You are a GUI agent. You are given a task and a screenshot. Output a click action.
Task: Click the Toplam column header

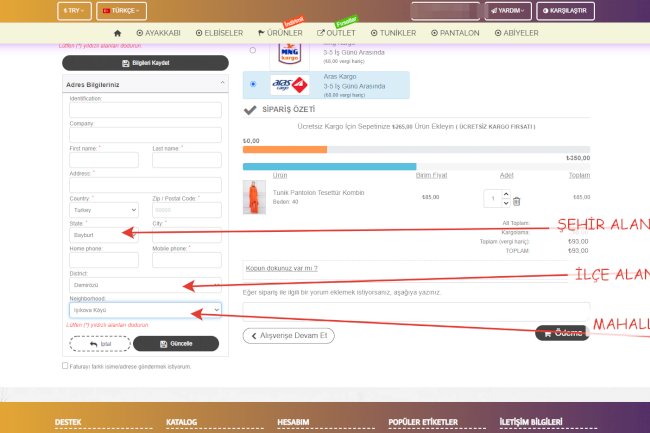point(579,175)
